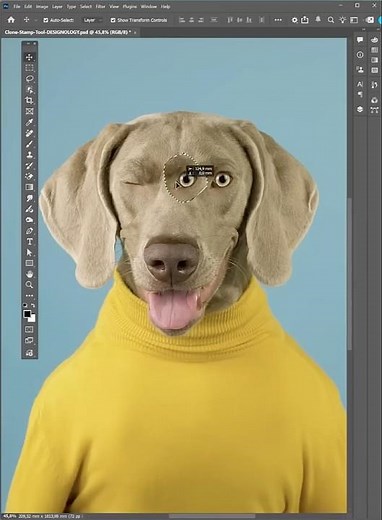Open the Swatches panel icon
This screenshot has height=520, width=382.
(374, 50)
